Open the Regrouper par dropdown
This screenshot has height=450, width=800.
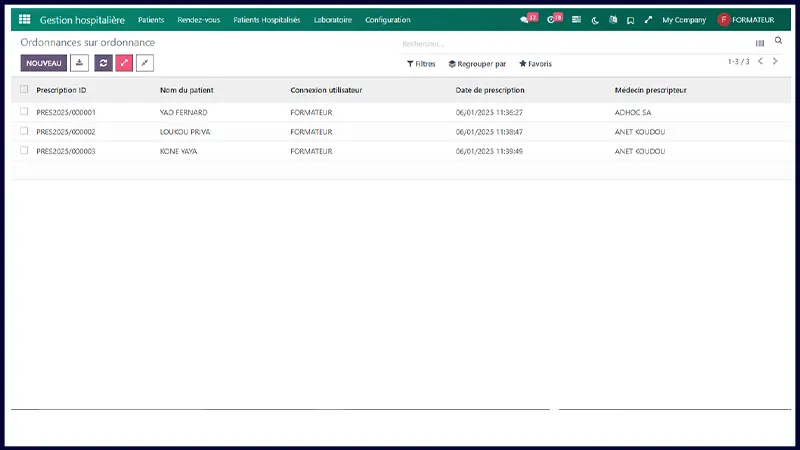tap(477, 64)
